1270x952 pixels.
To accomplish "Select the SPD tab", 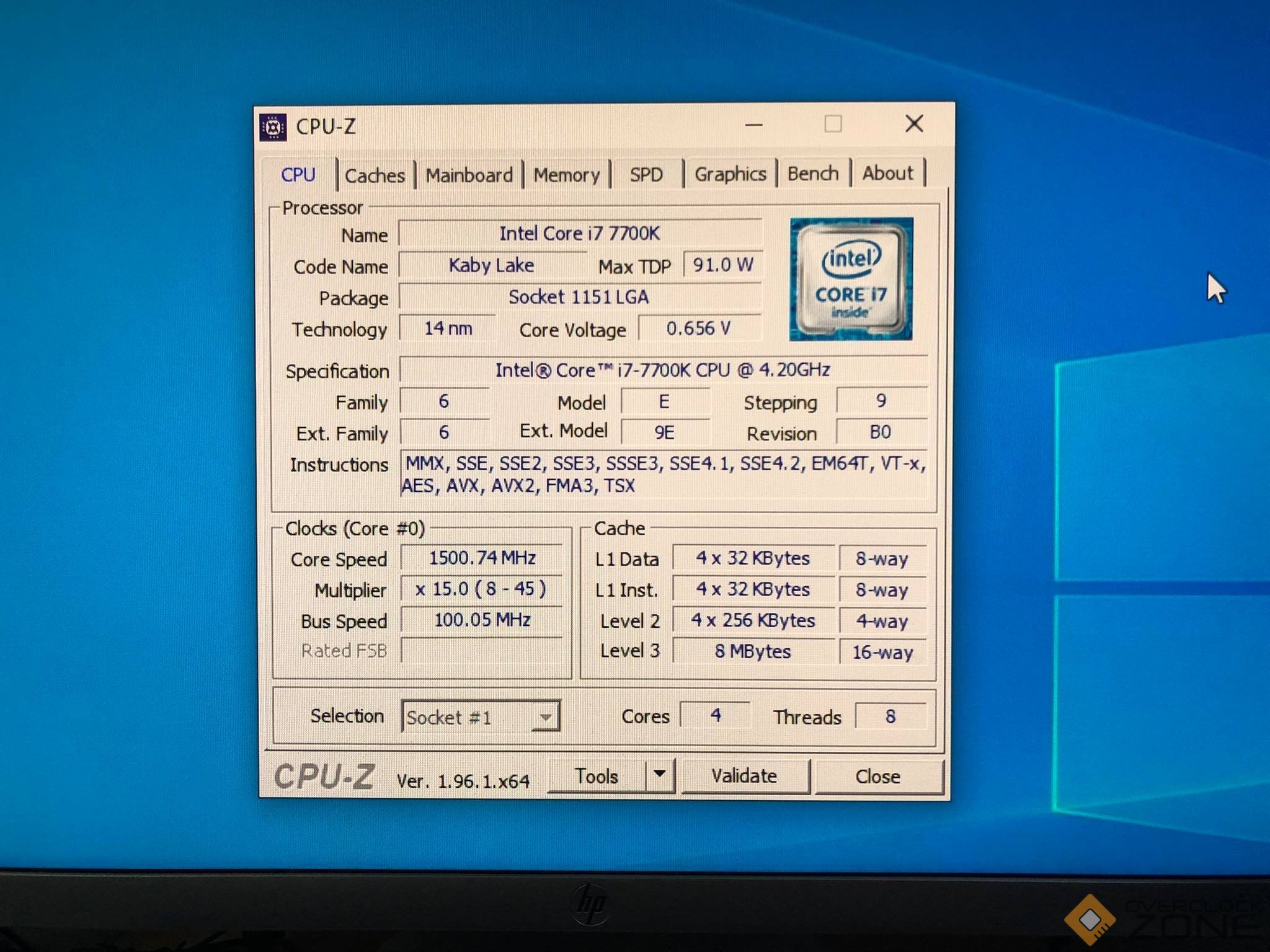I will pyautogui.click(x=646, y=174).
